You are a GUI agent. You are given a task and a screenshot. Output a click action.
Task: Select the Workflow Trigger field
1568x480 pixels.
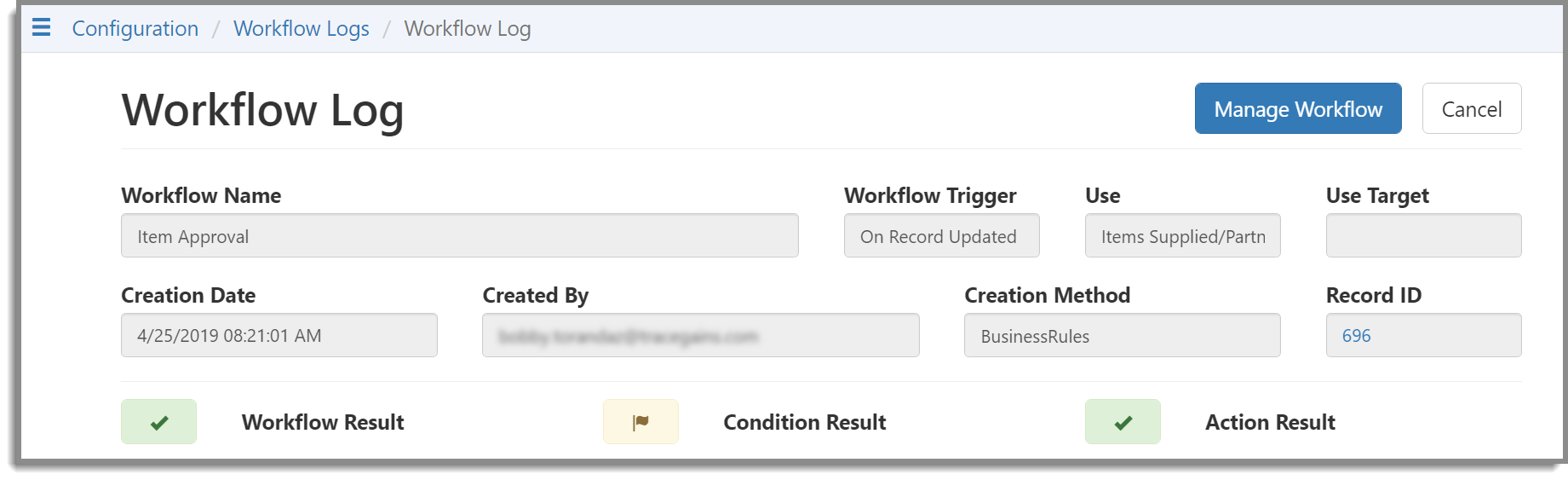941,236
